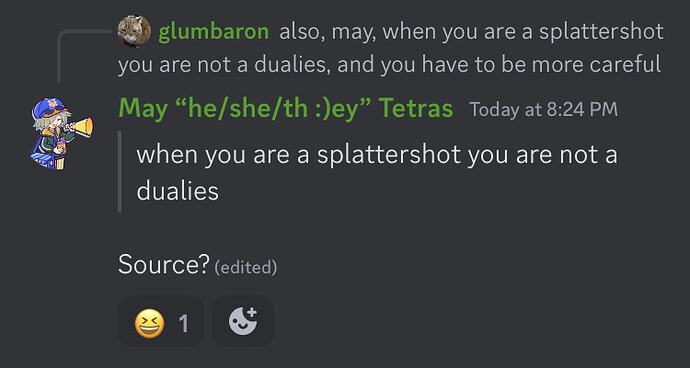Click the glumbaron username in the reply

(213, 32)
